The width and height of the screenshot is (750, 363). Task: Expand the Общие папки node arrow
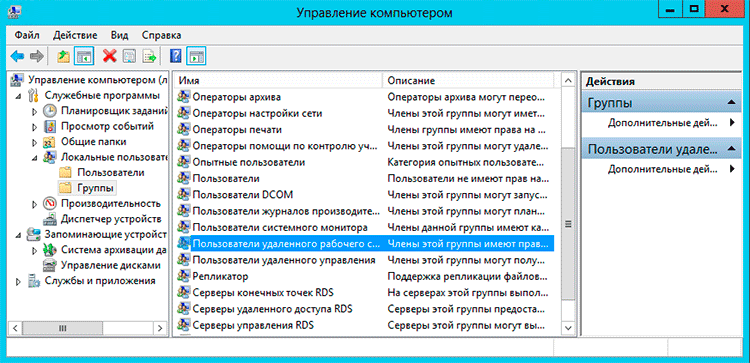[x=34, y=143]
